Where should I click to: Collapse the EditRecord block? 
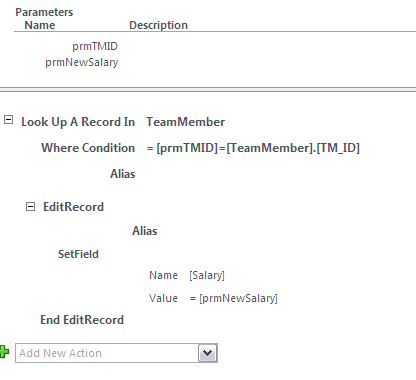pos(30,207)
